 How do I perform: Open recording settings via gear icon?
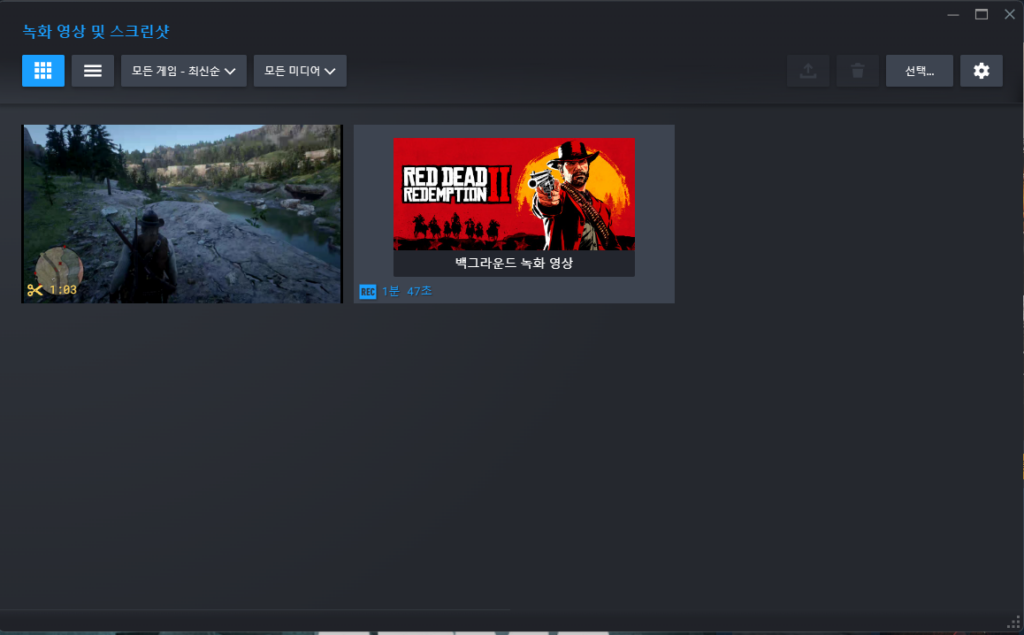point(981,71)
